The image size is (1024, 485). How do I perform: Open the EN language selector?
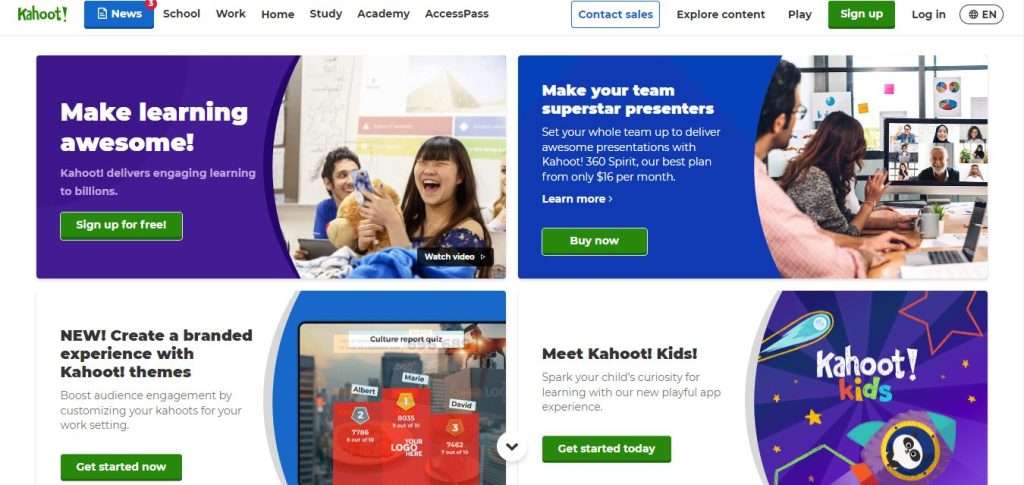(x=981, y=14)
